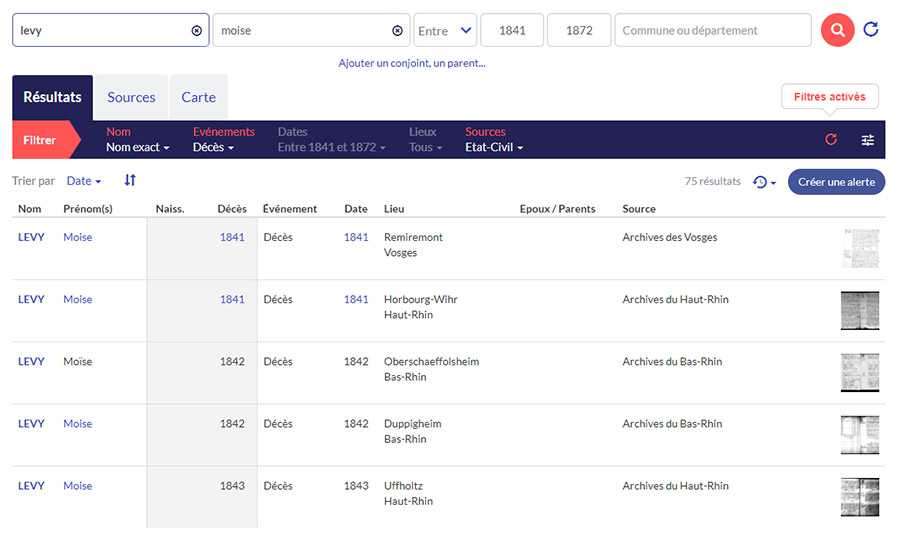900x534 pixels.
Task: Open the search history clock icon
Action: [x=764, y=182]
